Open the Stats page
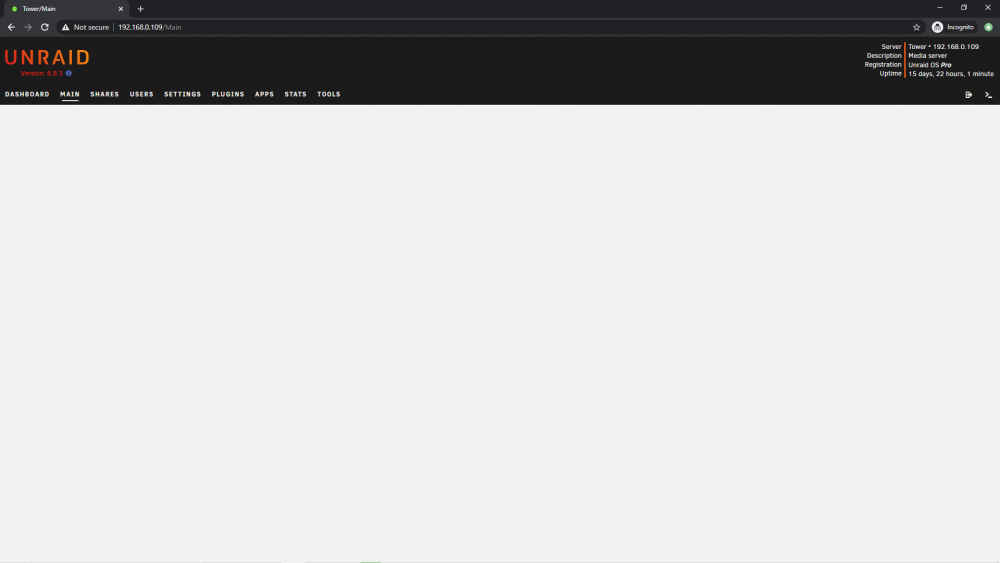This screenshot has height=563, width=1000. click(x=295, y=94)
